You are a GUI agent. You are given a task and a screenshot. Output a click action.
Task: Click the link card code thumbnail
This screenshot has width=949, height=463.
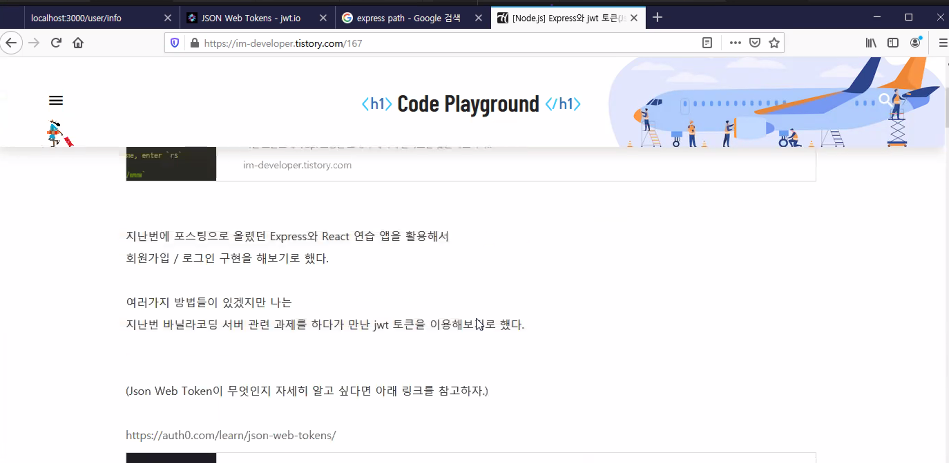[171, 163]
